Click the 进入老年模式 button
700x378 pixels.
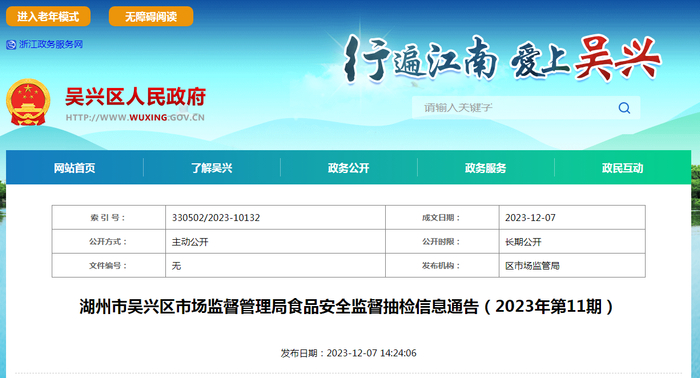tap(48, 17)
